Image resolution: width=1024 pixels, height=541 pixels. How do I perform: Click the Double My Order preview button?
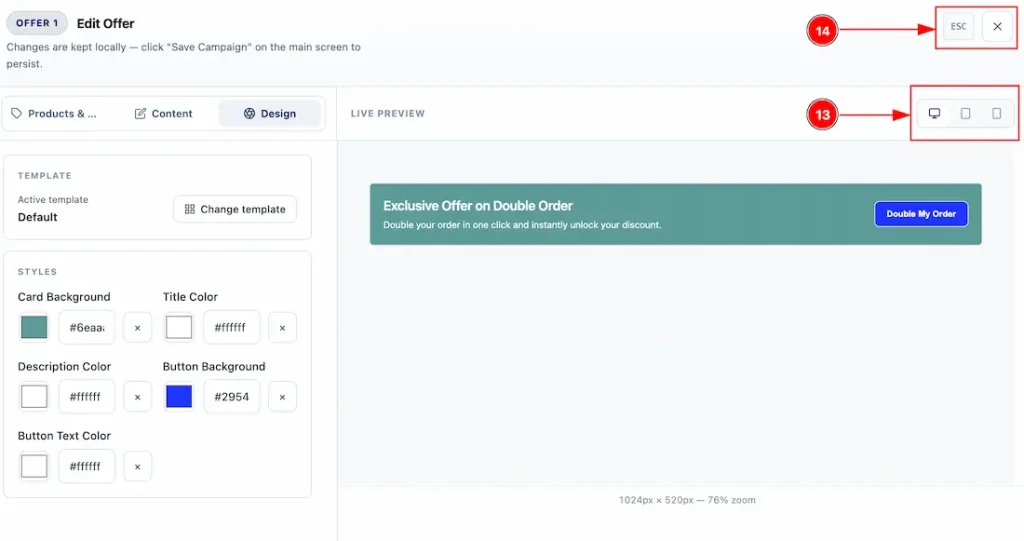point(921,214)
